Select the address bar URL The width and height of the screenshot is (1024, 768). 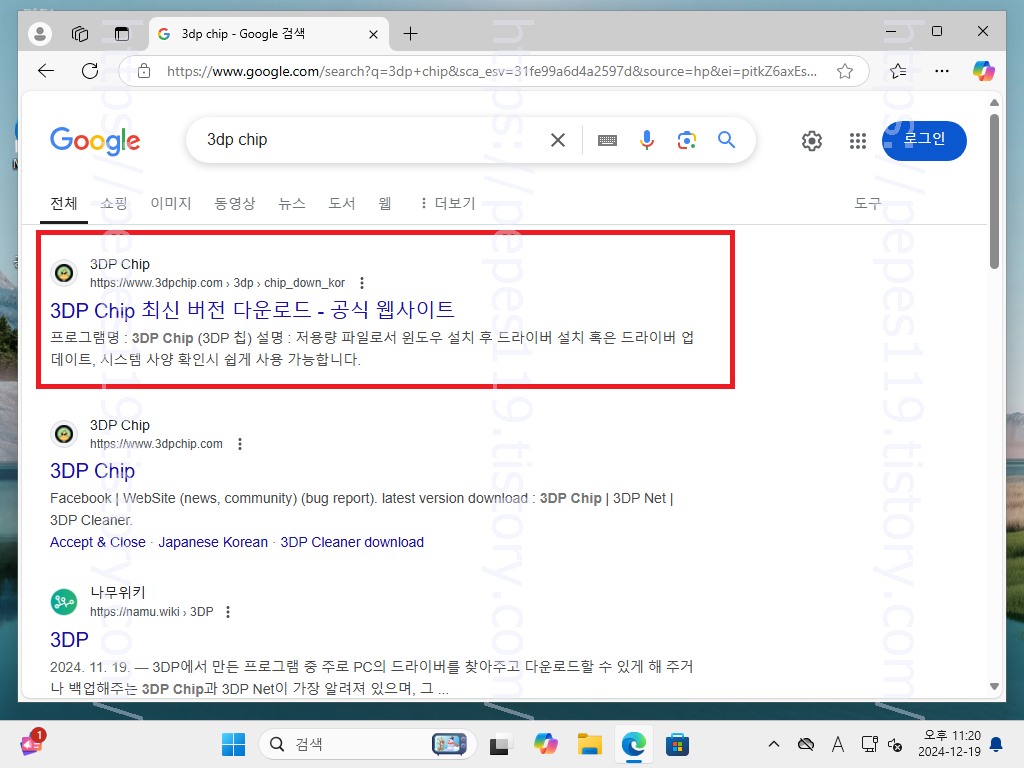492,71
